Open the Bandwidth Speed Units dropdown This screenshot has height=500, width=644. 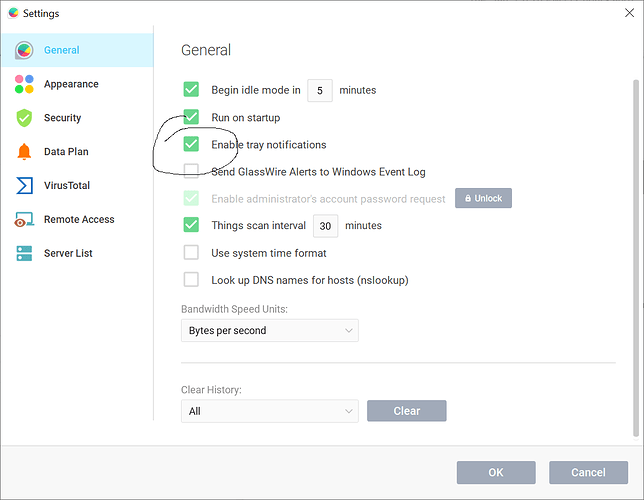(x=269, y=330)
